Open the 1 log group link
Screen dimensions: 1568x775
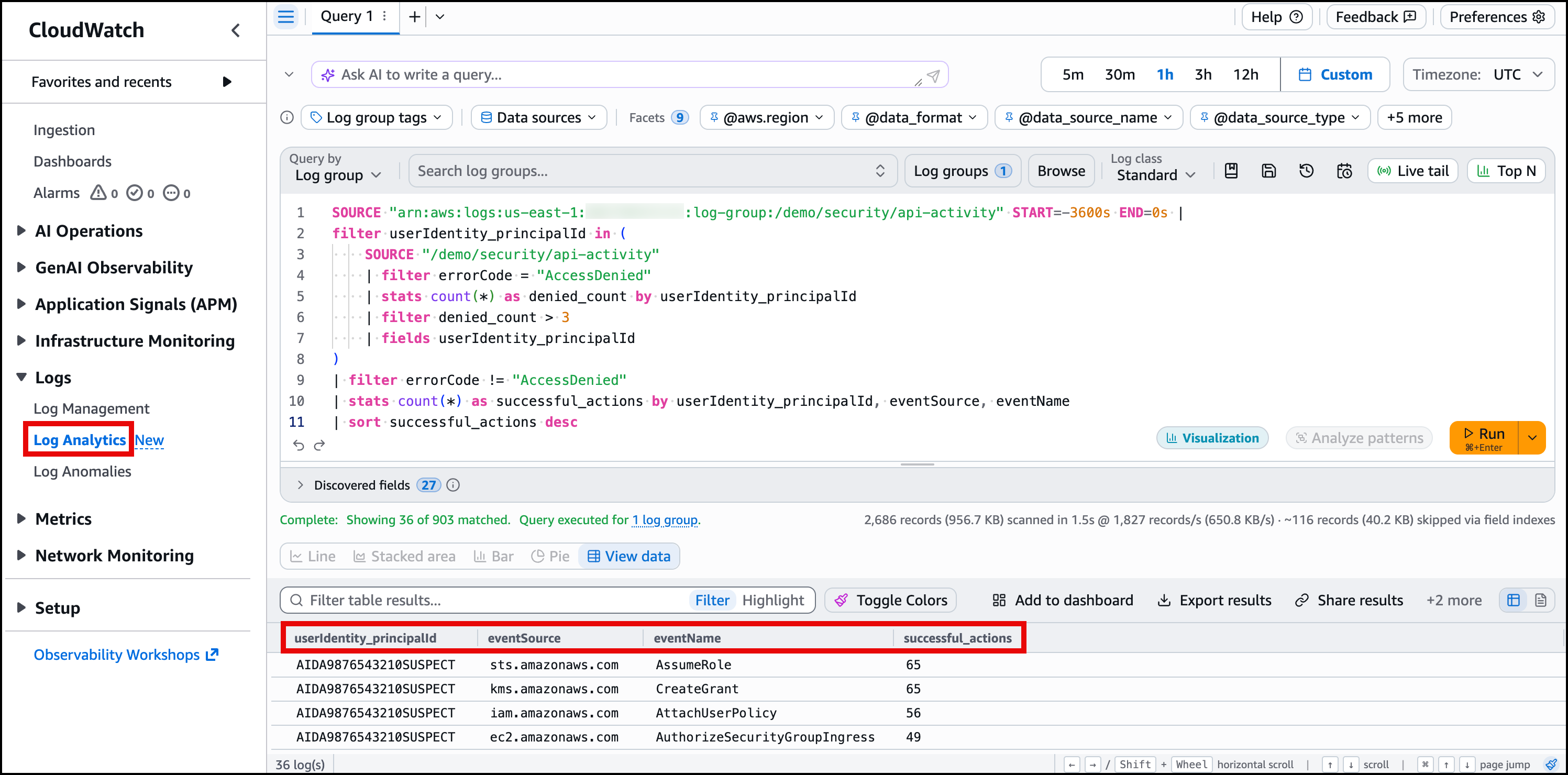(x=665, y=521)
